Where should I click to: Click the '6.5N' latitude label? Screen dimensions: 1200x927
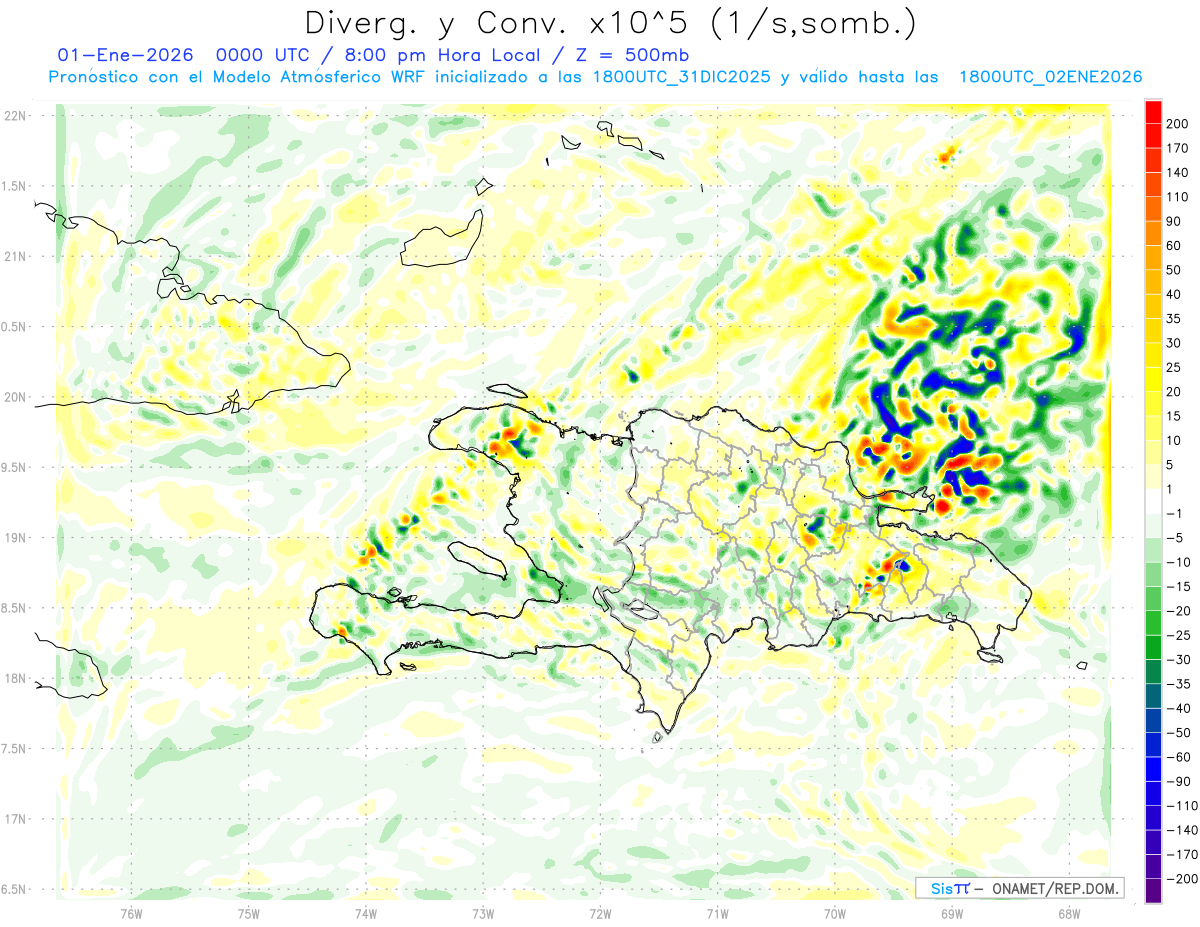tap(14, 889)
